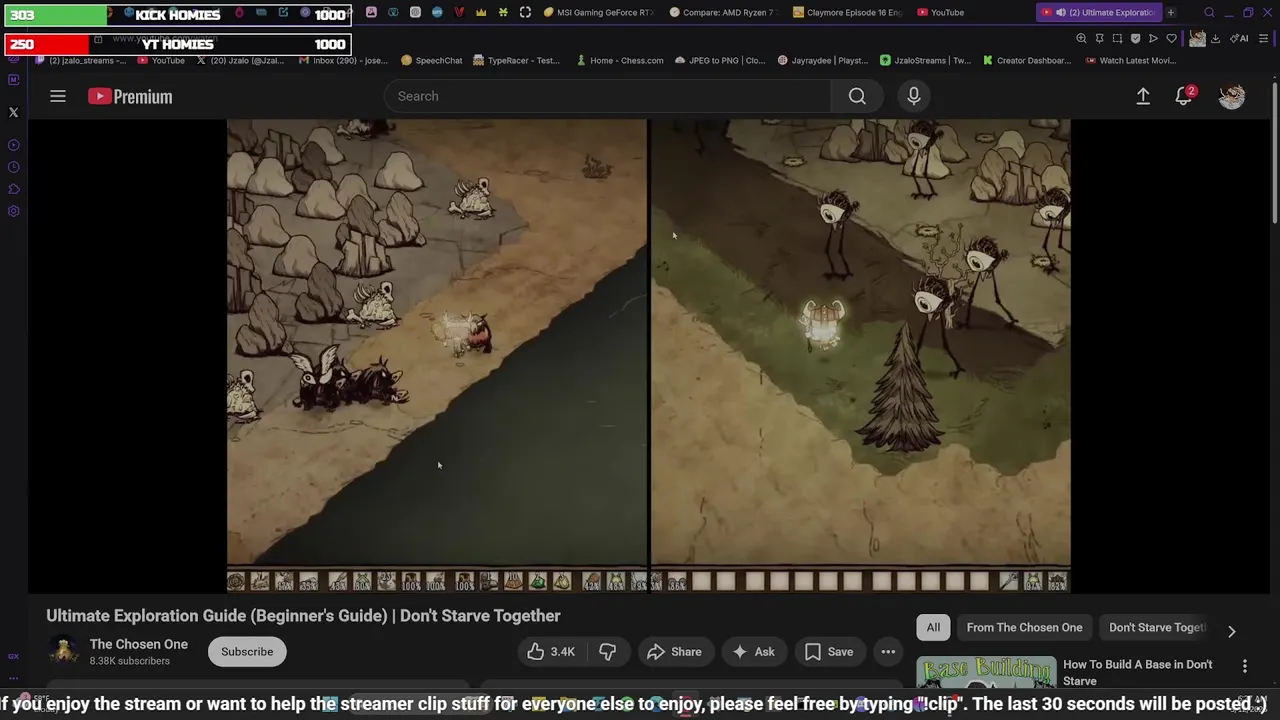Image resolution: width=1280 pixels, height=720 pixels.
Task: Click the Ask button
Action: [754, 652]
